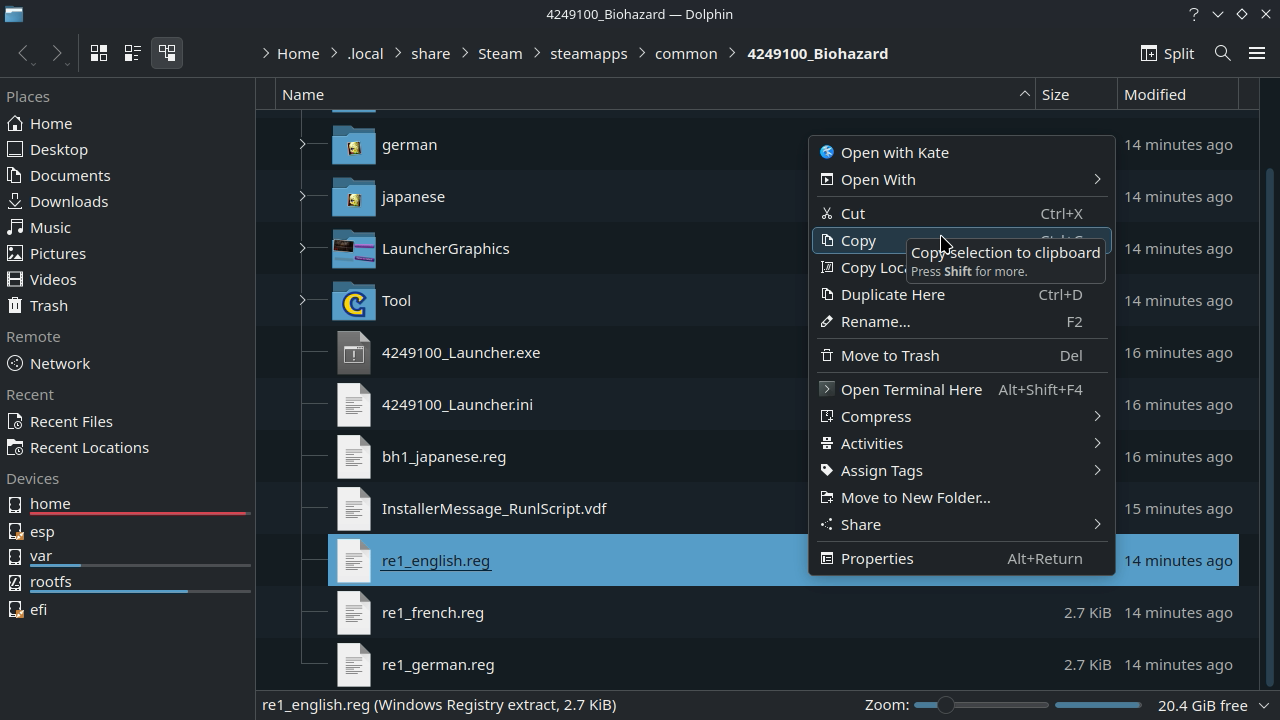The width and height of the screenshot is (1280, 720).
Task: Go back with the back arrow
Action: point(24,53)
